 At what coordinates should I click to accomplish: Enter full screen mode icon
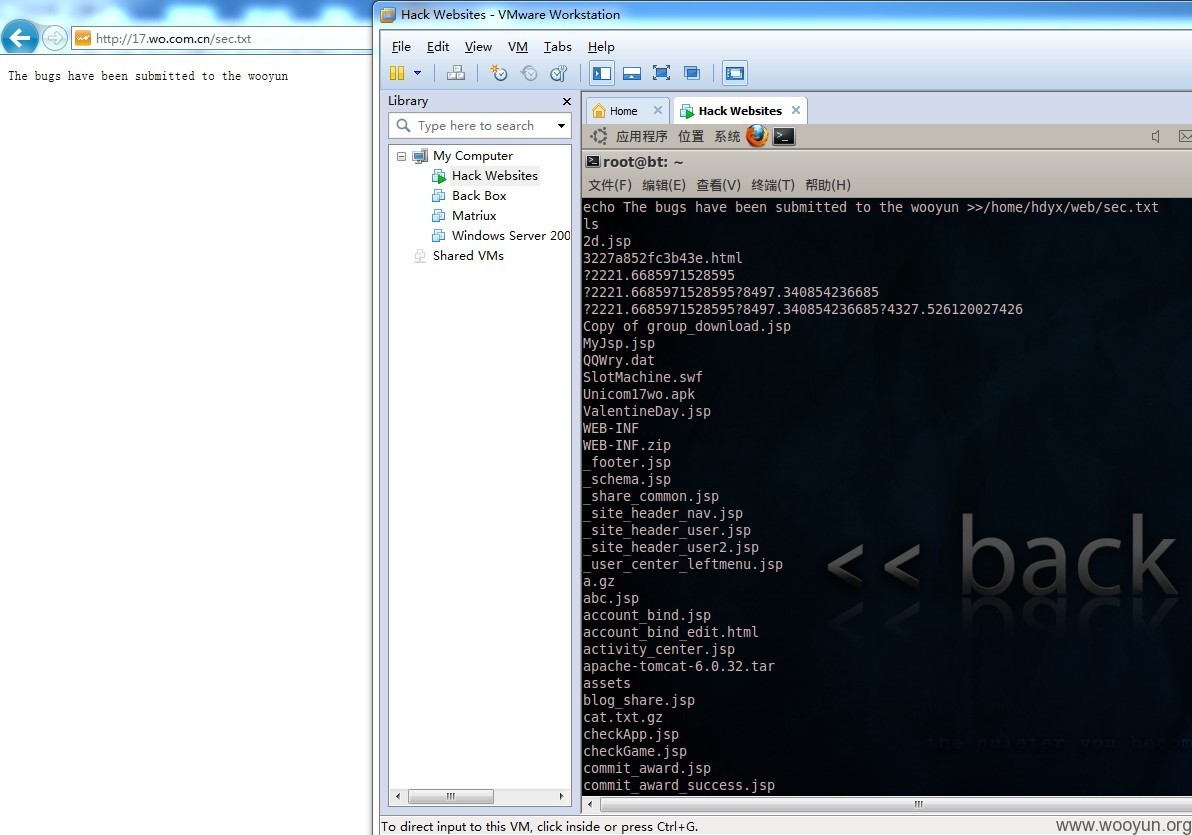click(x=661, y=73)
